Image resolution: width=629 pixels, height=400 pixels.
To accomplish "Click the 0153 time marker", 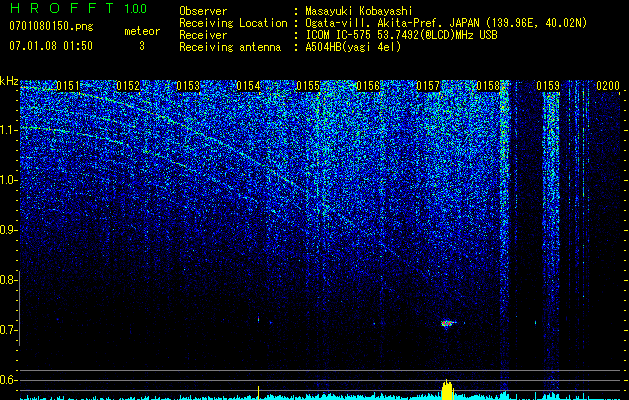I will (188, 86).
